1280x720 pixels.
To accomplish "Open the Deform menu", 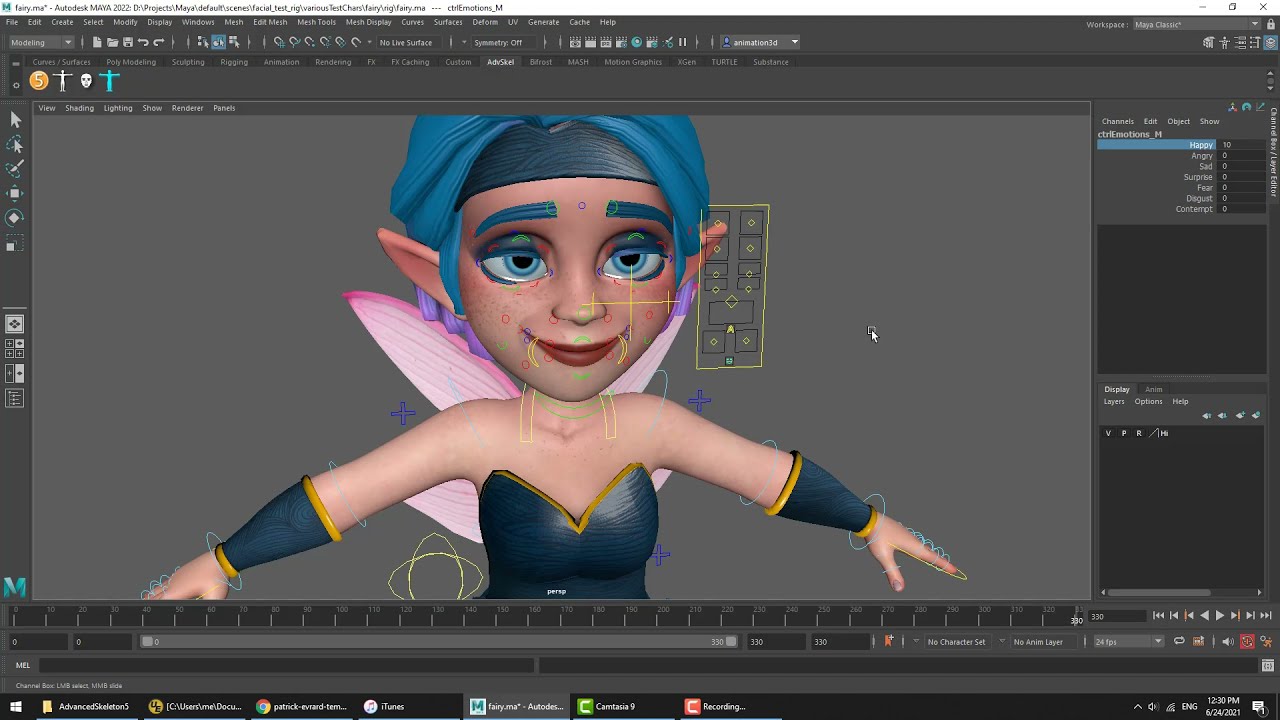I will coord(485,22).
